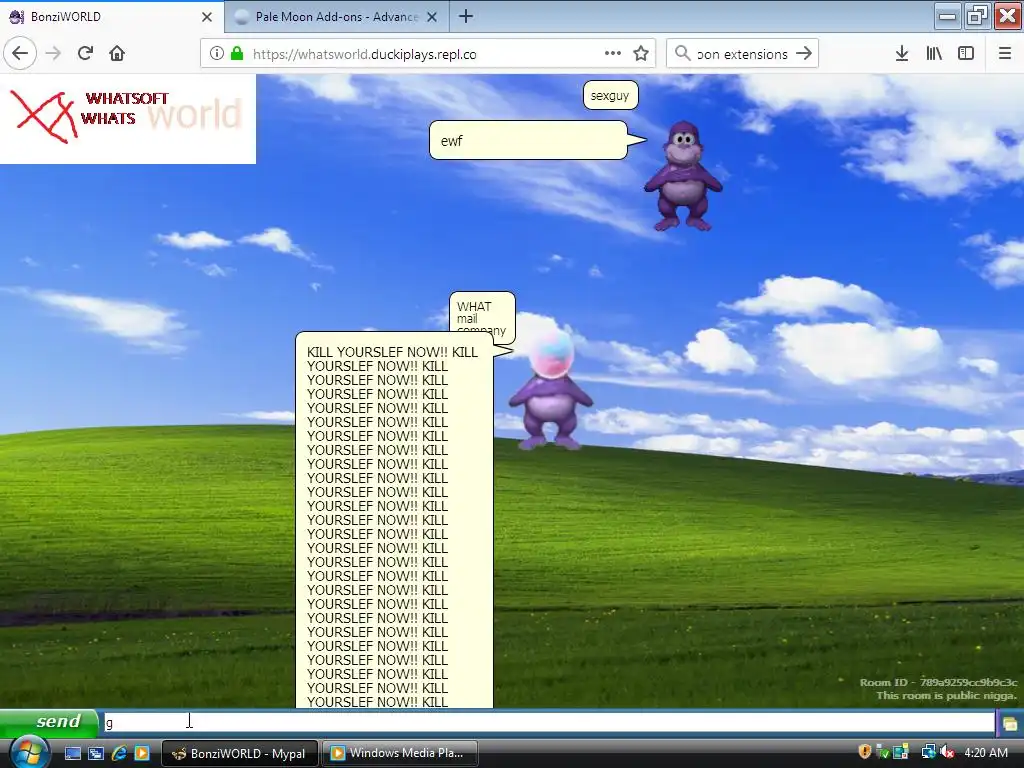Click the Room ID text
This screenshot has width=1024, height=768.
[938, 682]
